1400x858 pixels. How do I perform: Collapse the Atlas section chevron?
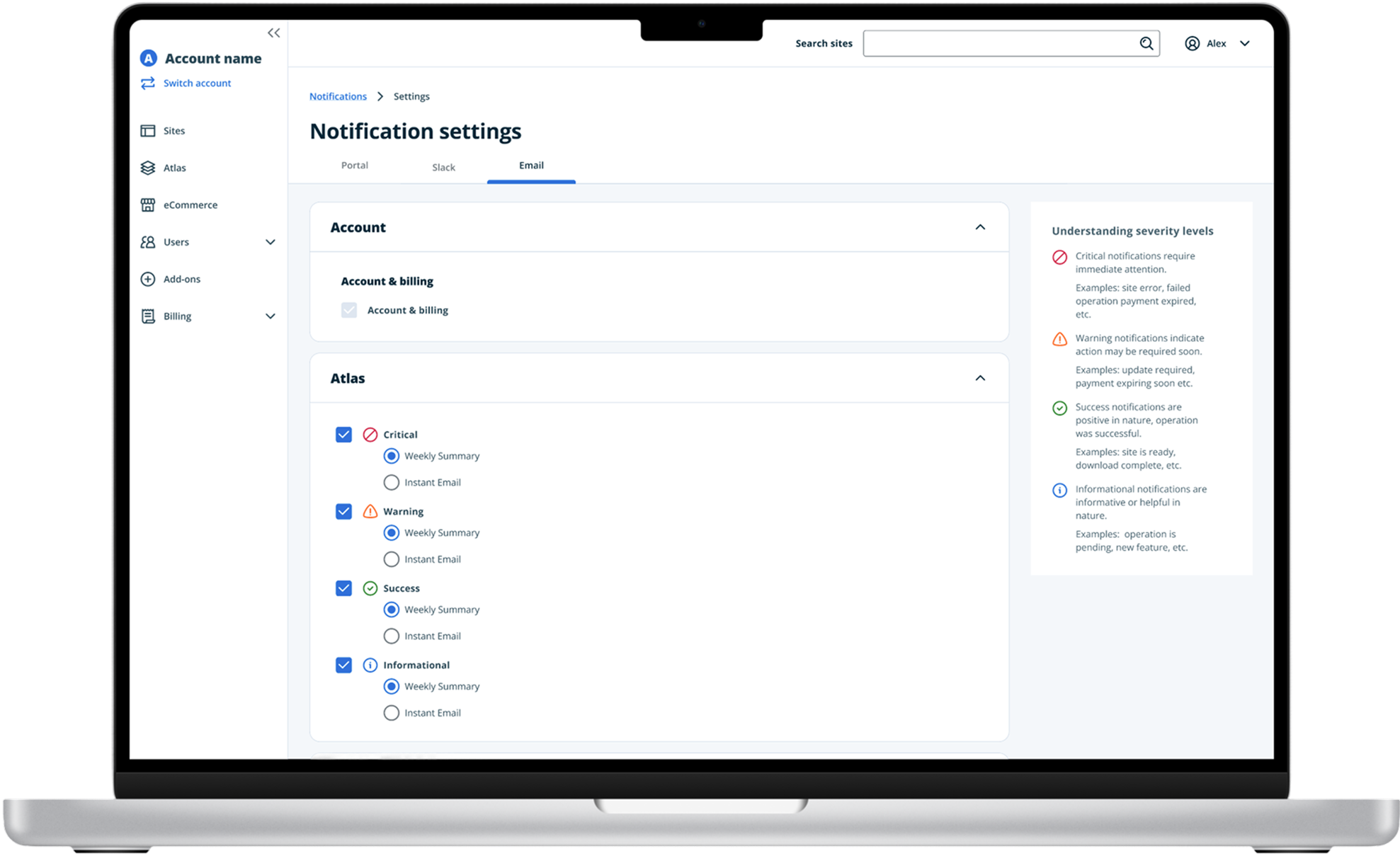[x=981, y=377]
